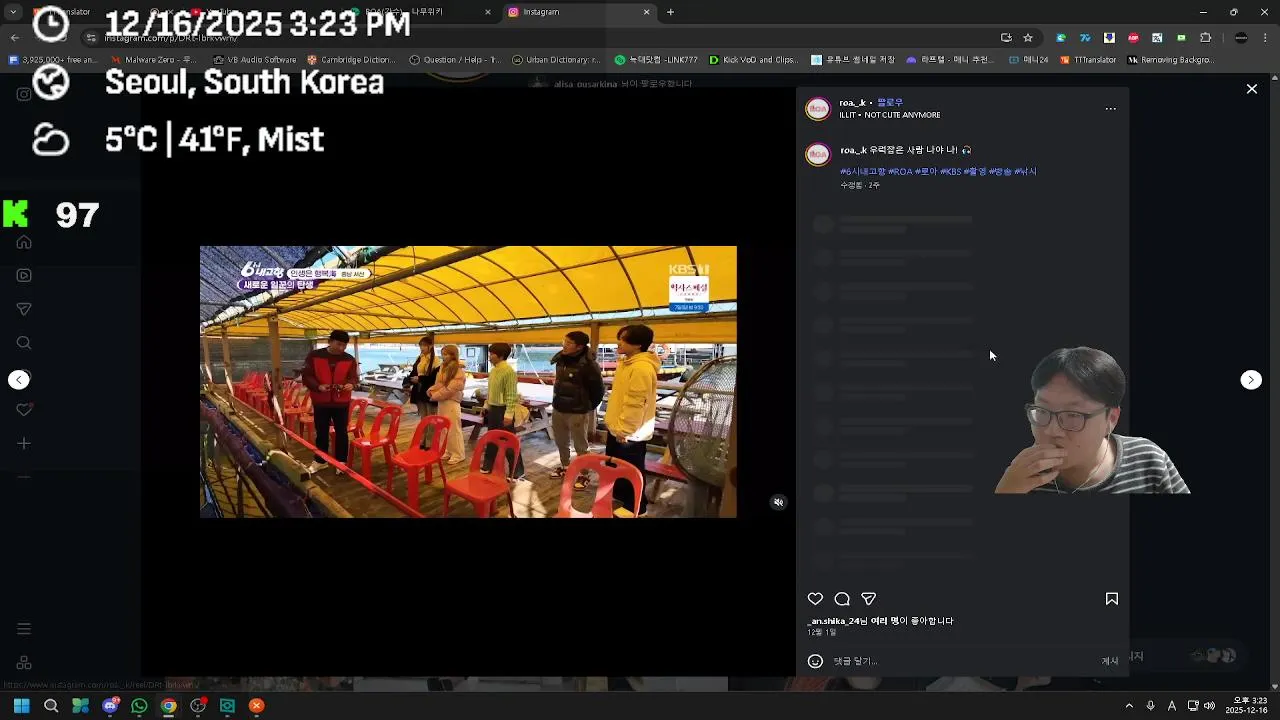The image size is (1280, 720).
Task: Open the hamburger More menu in sidebar
Action: (24, 629)
